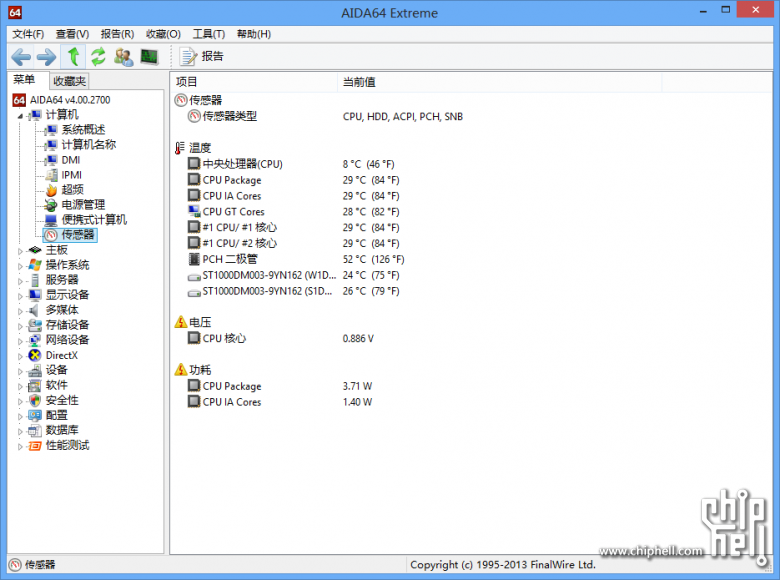Generate a report with 报告 toolbar button
This screenshot has height=580, width=780.
201,56
